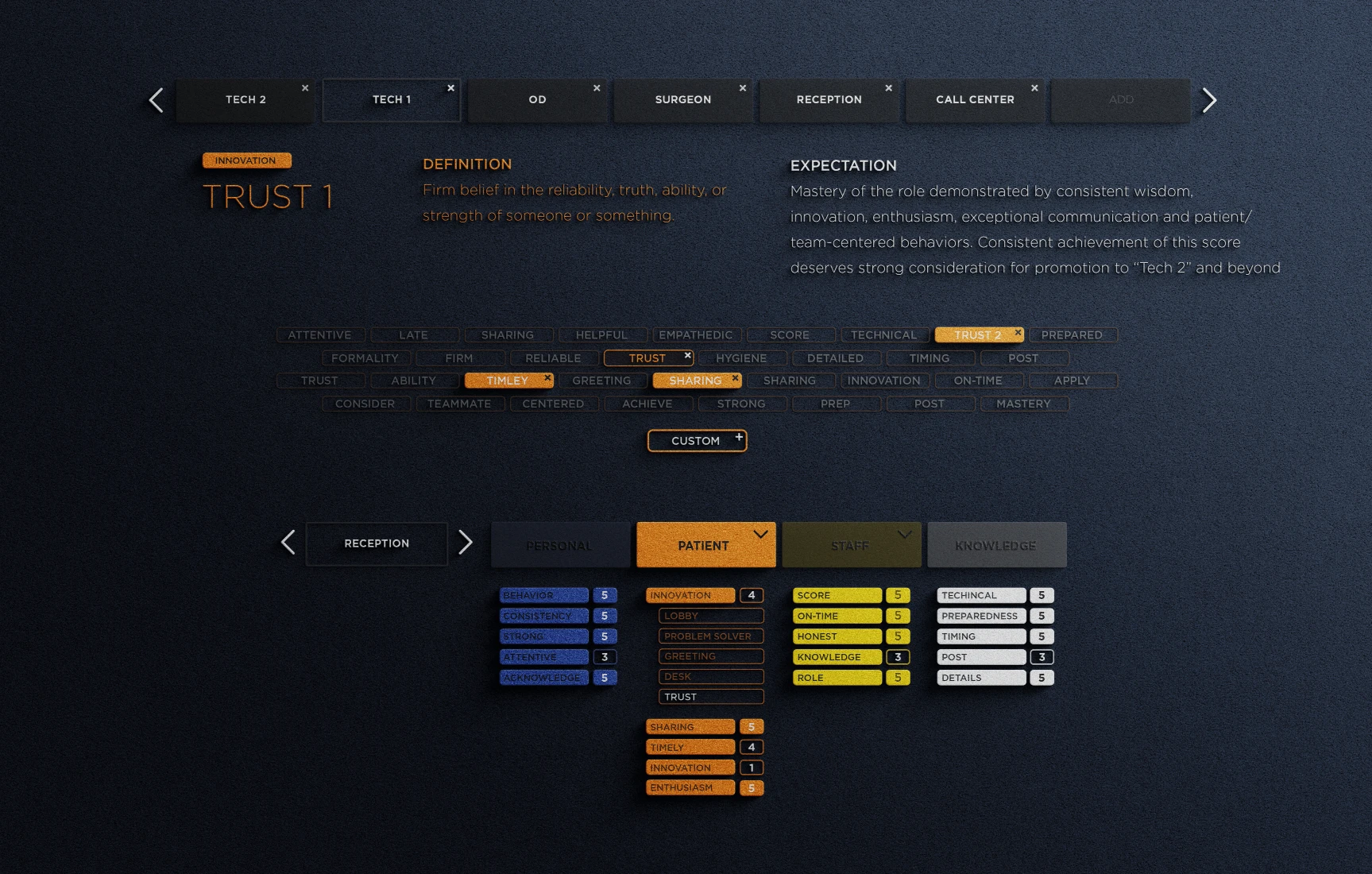The image size is (1372, 874).
Task: Go to previous role tabs with left arrow
Action: coord(157,100)
